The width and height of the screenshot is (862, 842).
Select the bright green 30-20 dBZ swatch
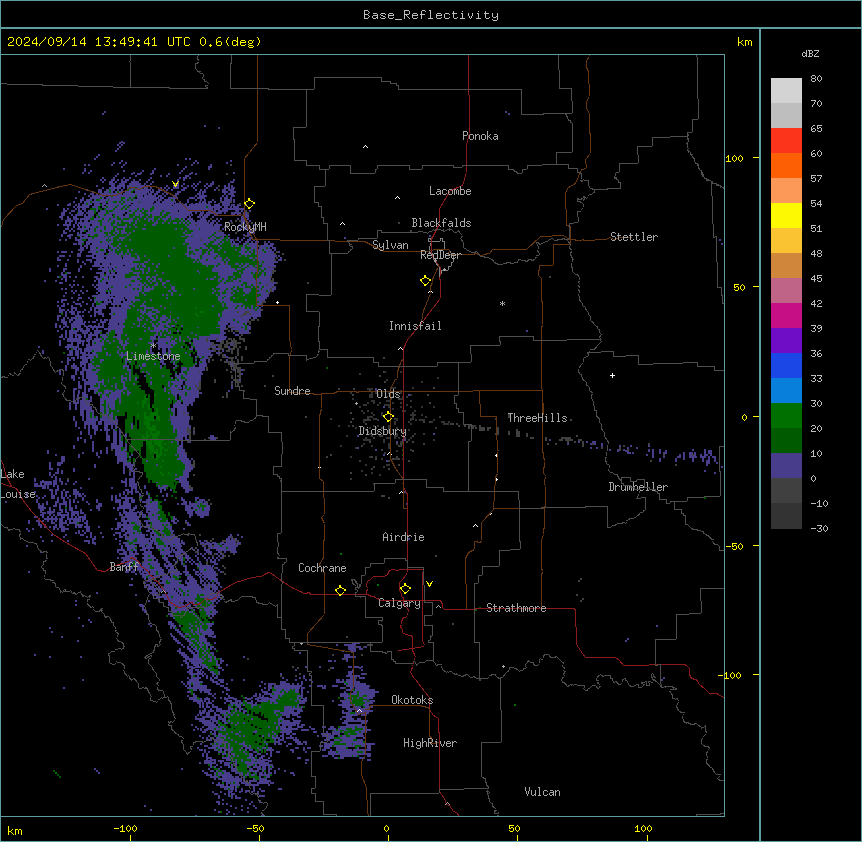point(786,416)
